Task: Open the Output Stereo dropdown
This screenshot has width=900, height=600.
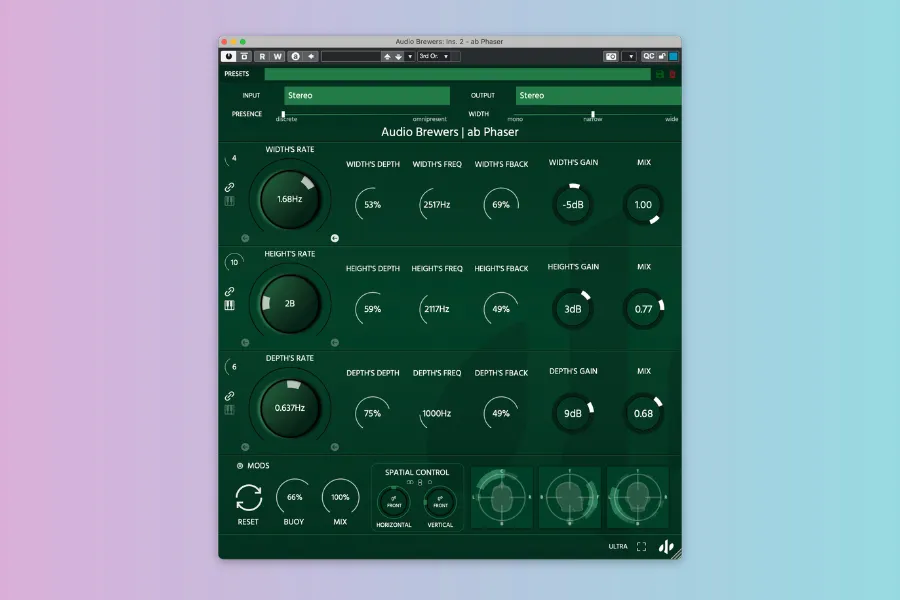Action: point(597,96)
